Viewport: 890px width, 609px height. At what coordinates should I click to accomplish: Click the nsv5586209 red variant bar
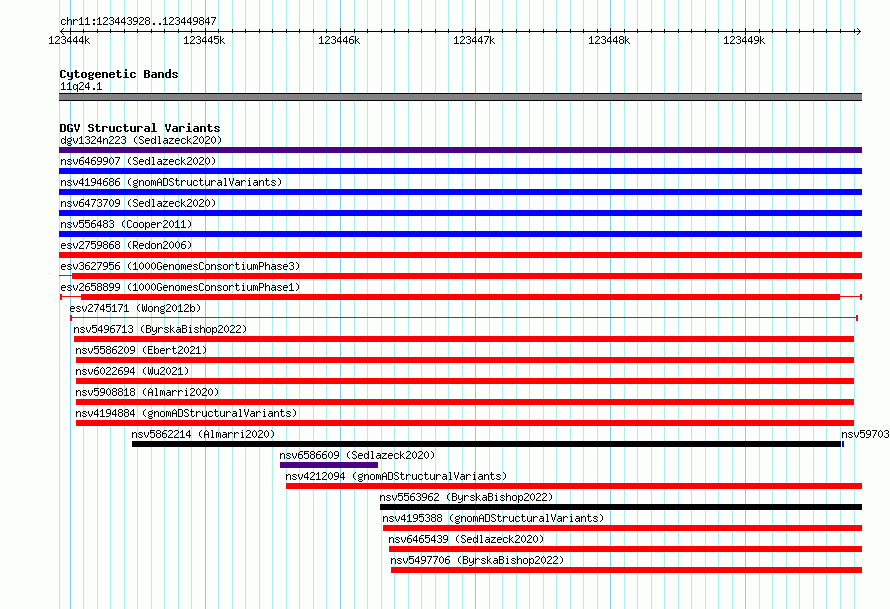coord(465,360)
